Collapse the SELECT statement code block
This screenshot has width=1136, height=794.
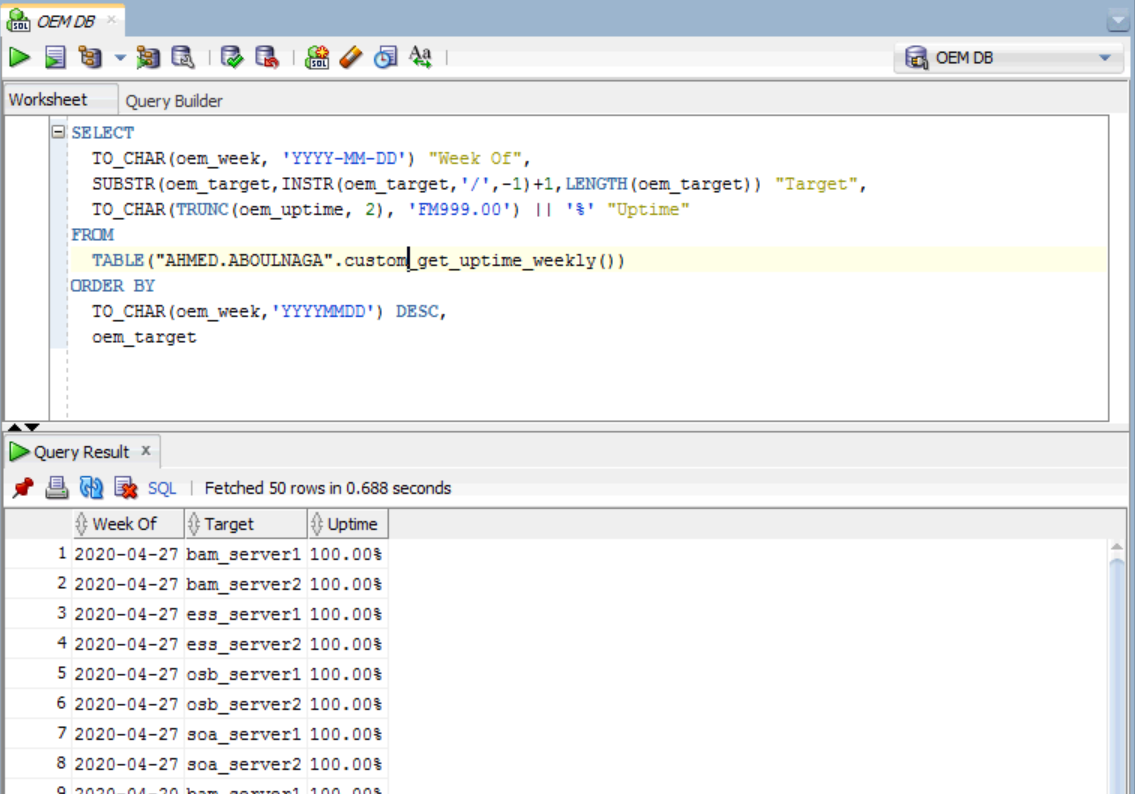[x=59, y=132]
